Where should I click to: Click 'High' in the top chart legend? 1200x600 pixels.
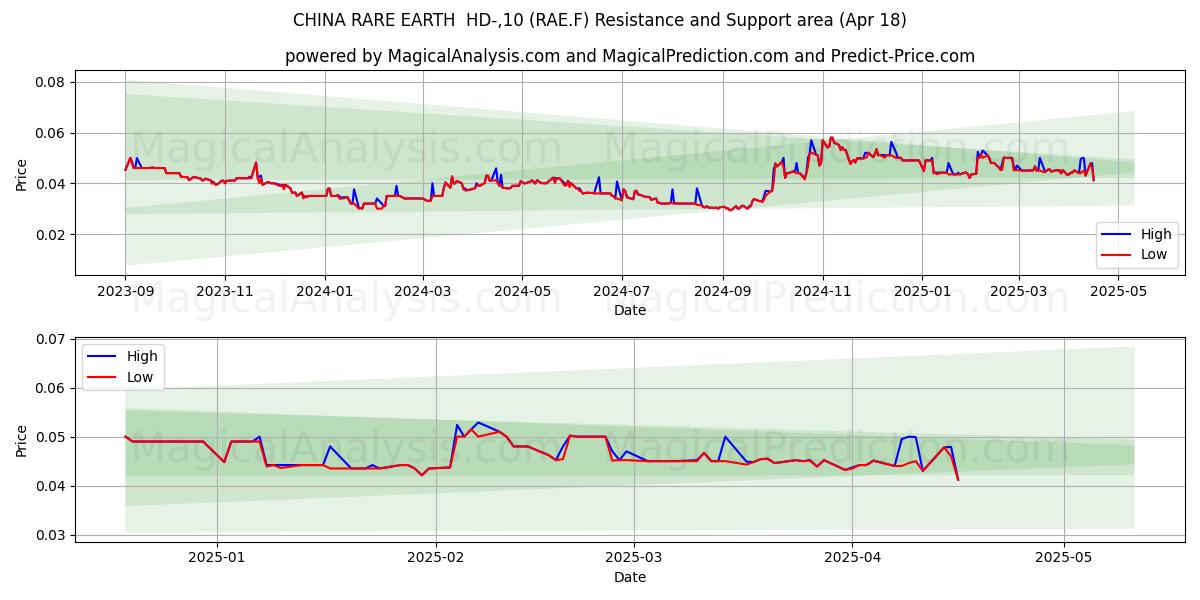pyautogui.click(x=1156, y=234)
